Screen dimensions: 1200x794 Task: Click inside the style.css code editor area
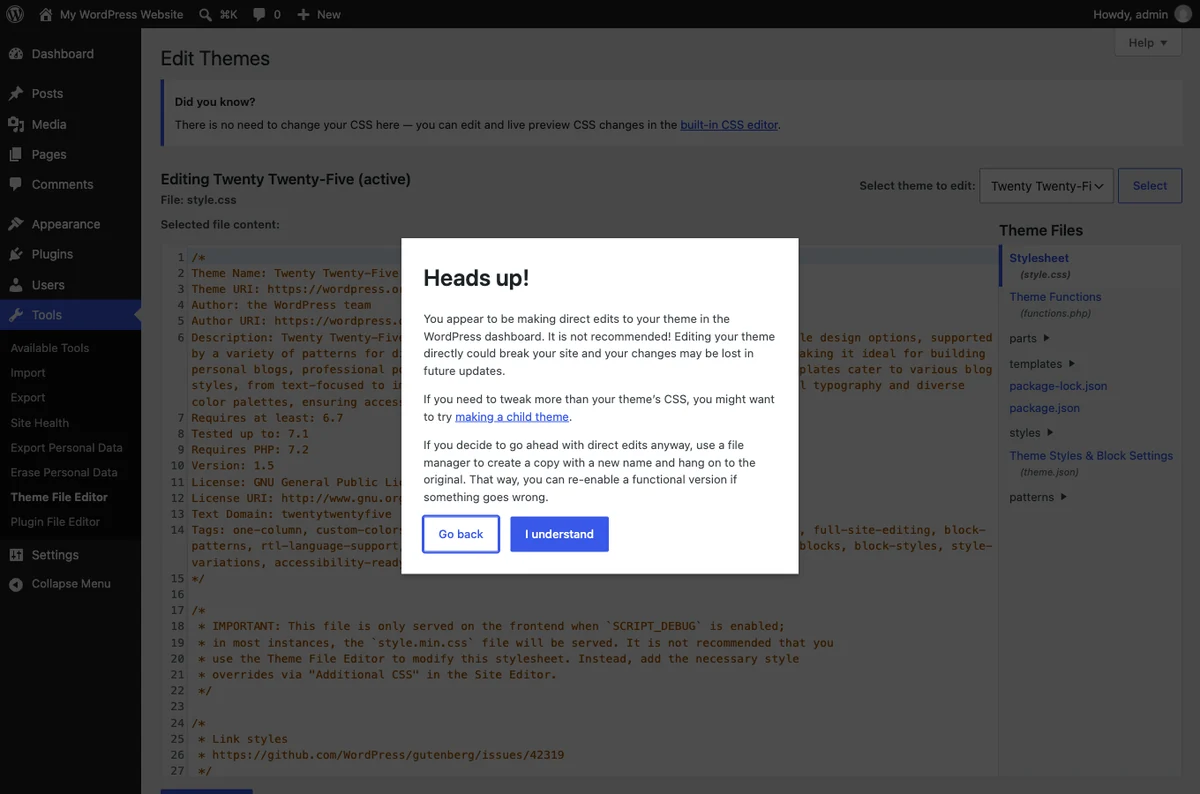click(x=578, y=510)
